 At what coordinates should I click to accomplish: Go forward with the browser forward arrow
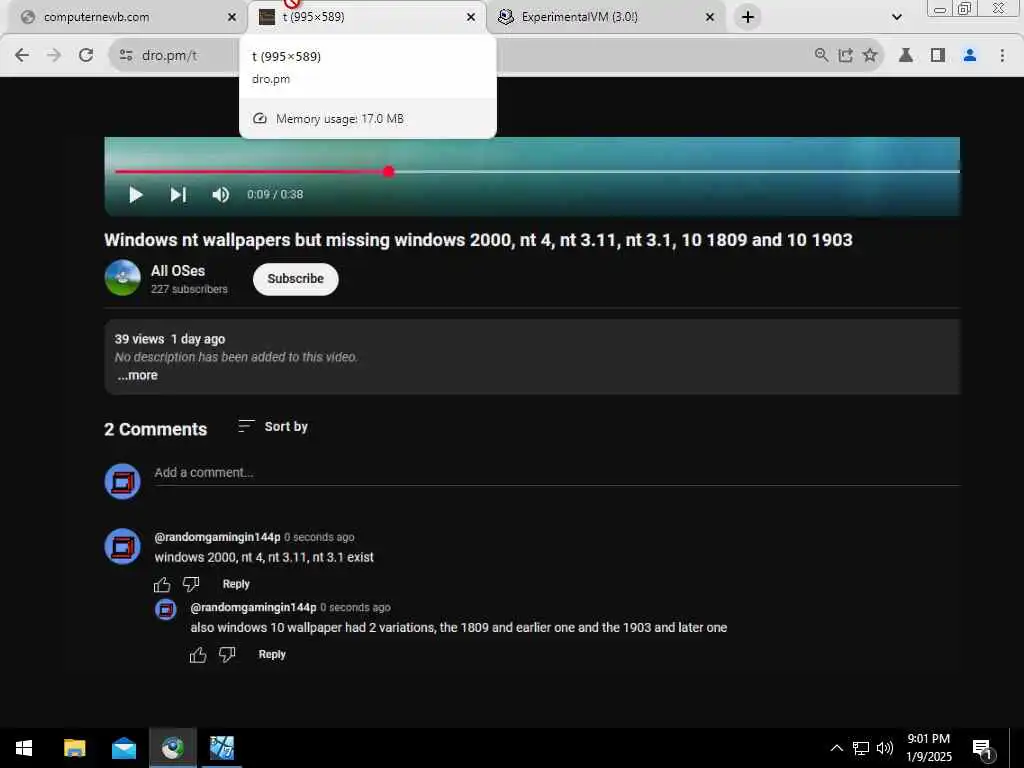point(54,55)
